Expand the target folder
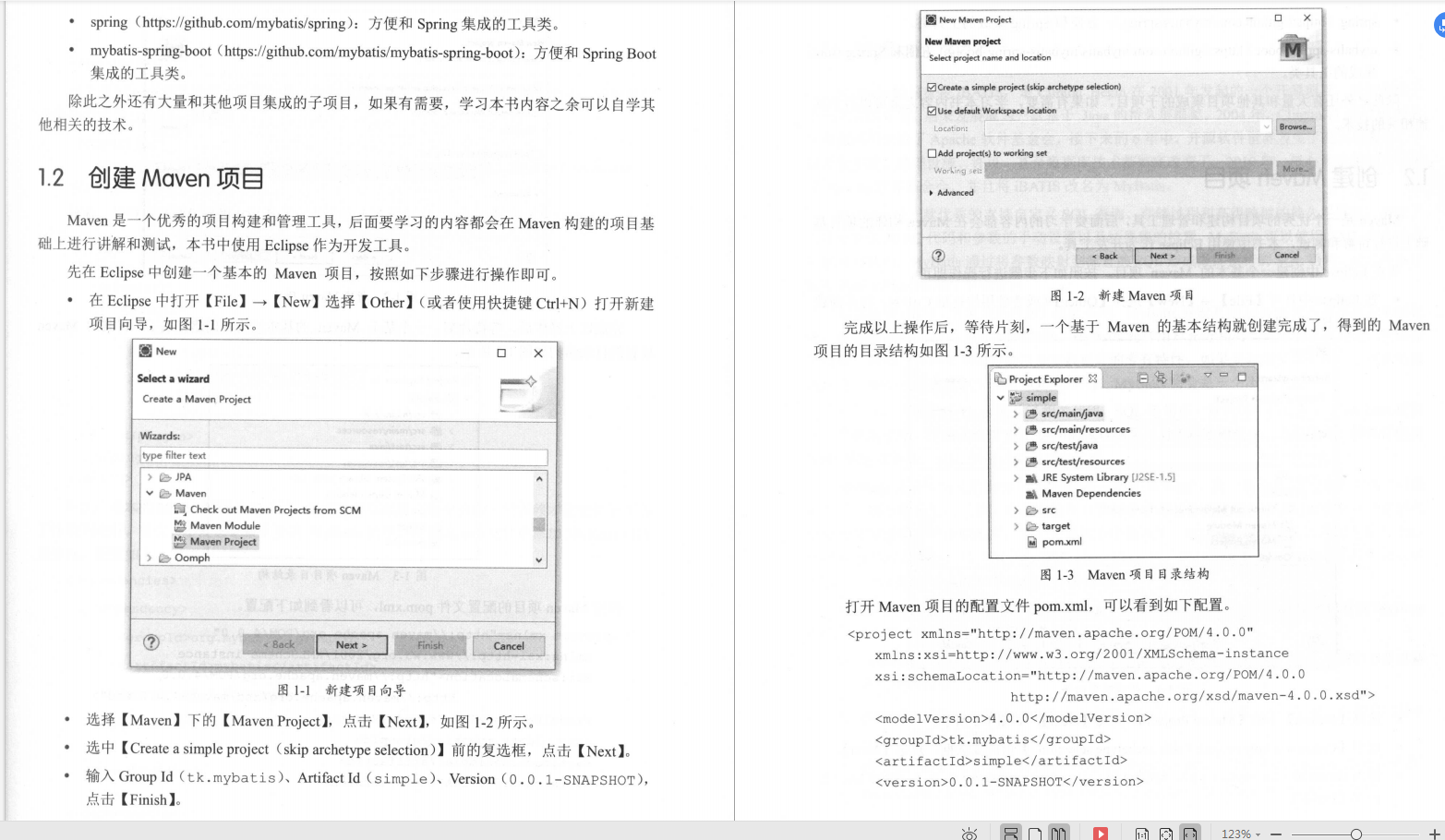The height and width of the screenshot is (840, 1445). pos(1016,526)
